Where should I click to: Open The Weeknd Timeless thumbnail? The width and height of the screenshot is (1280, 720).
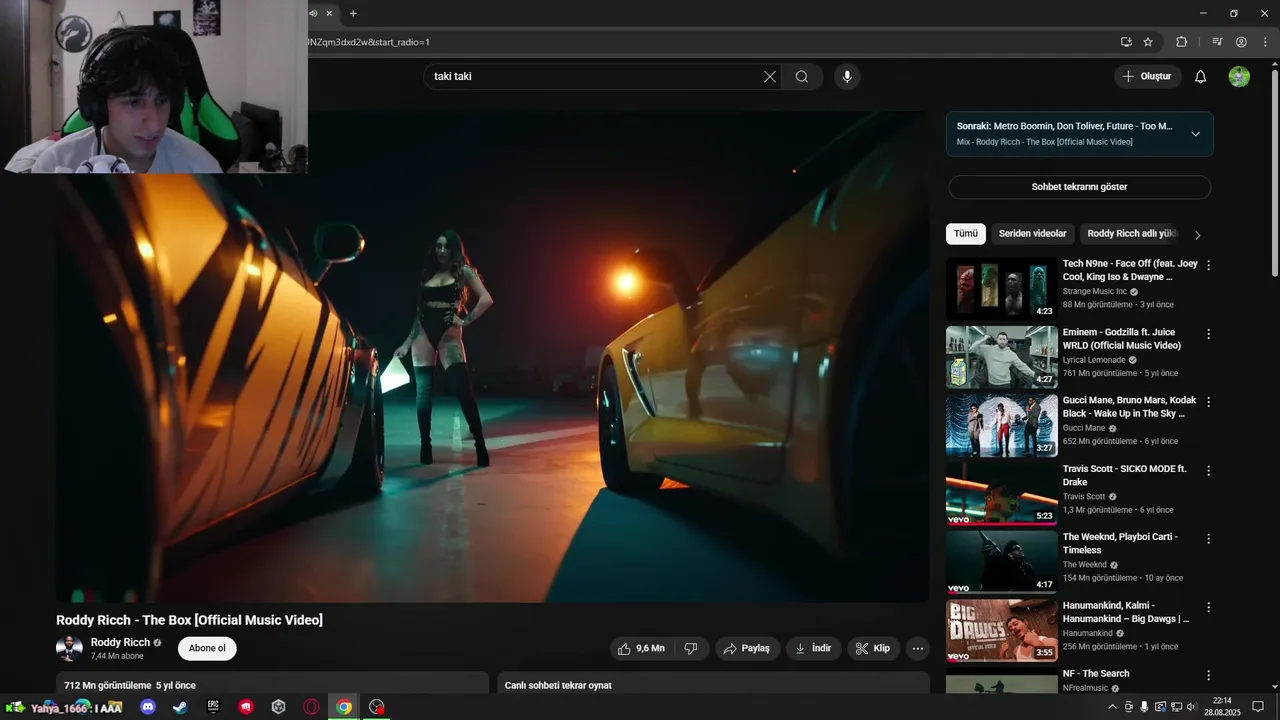(x=1001, y=562)
